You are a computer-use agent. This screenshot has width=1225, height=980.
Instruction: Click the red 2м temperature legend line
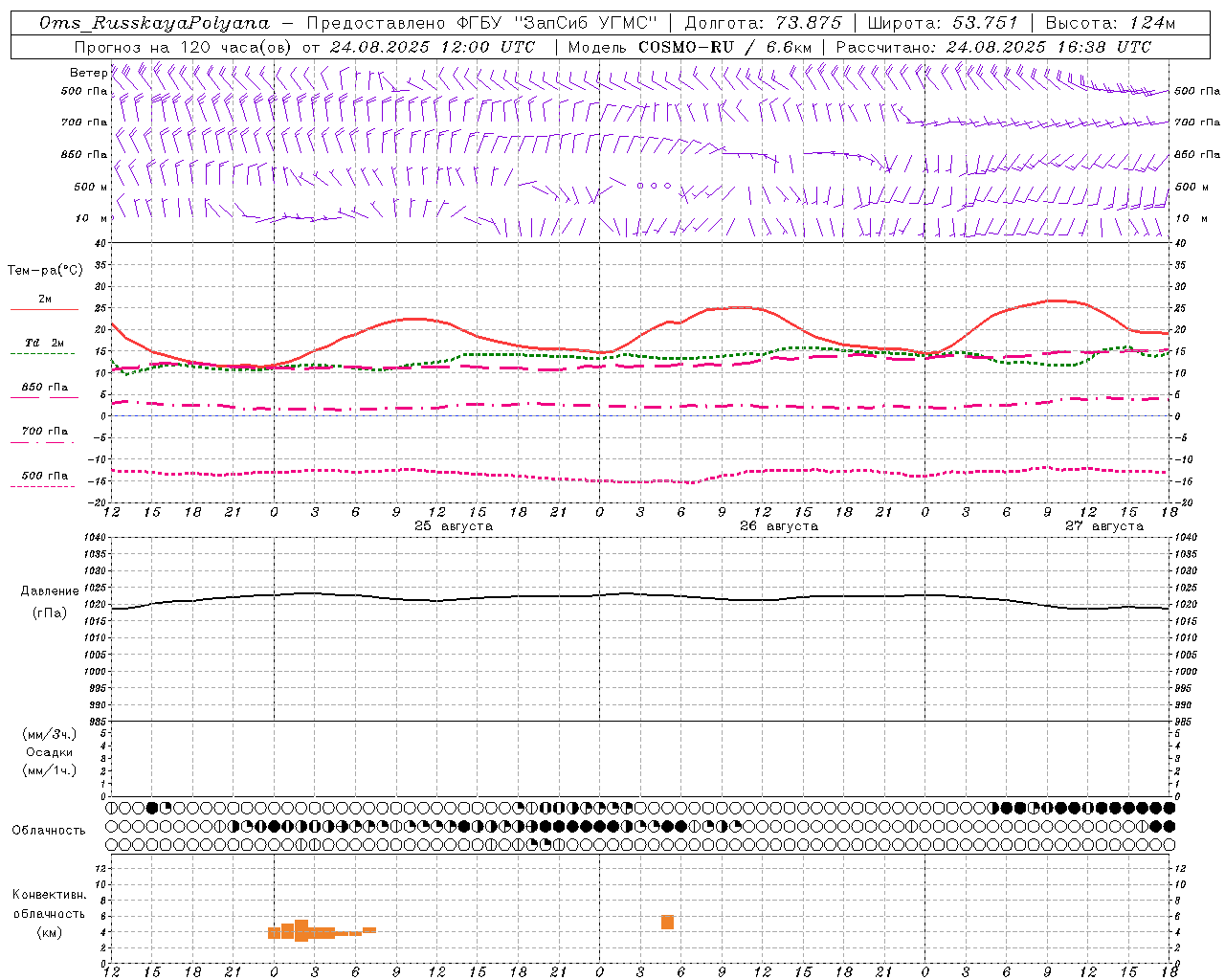[44, 309]
